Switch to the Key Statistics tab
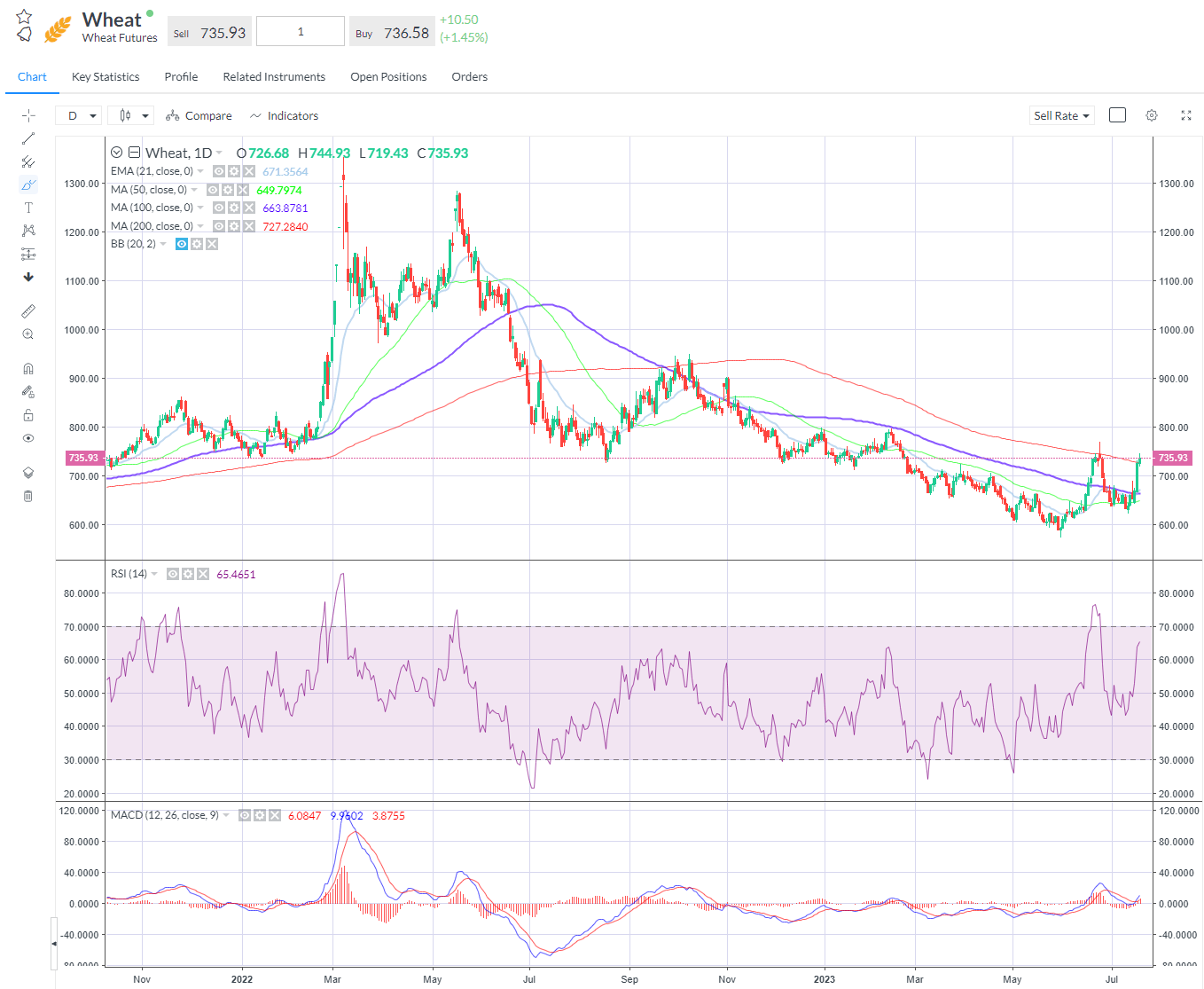This screenshot has height=989, width=1204. click(x=105, y=76)
